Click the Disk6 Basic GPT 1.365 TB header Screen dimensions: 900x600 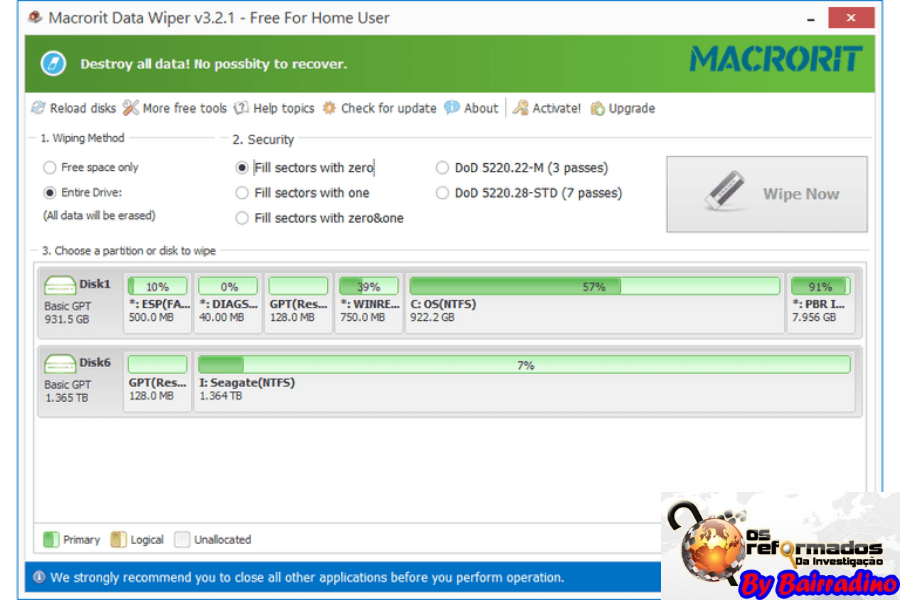[x=80, y=381]
